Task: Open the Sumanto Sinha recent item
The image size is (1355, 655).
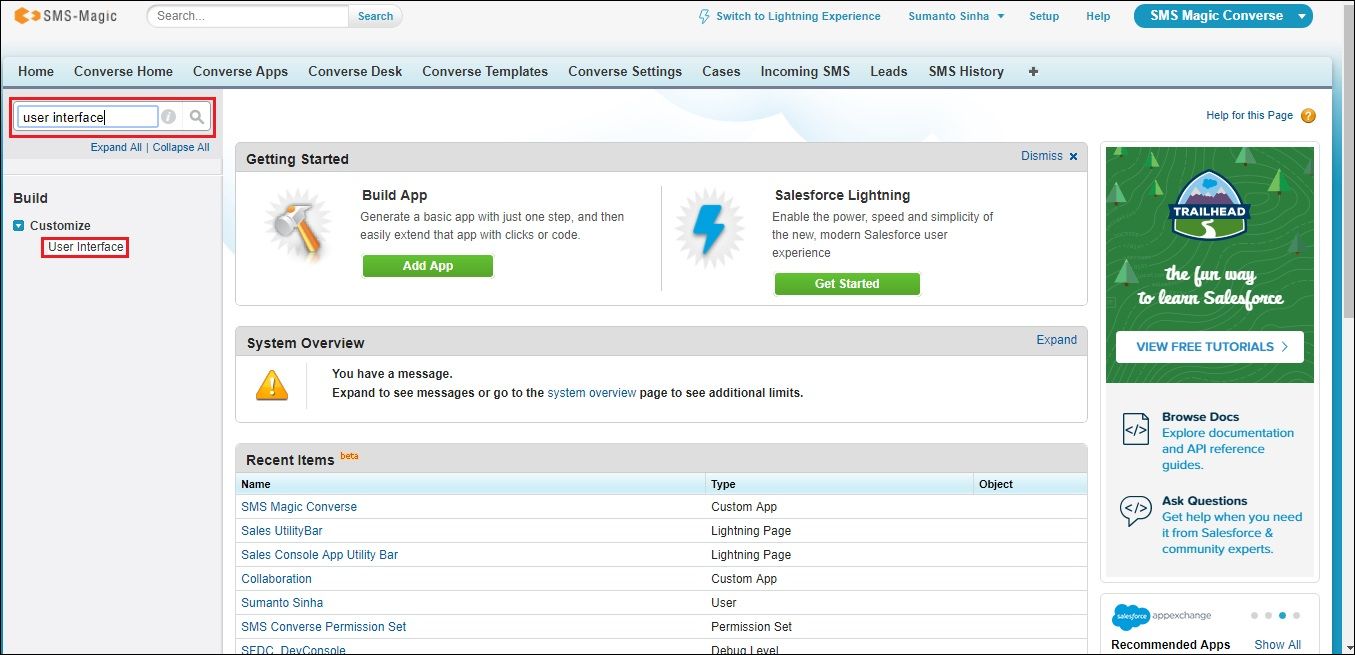Action: coord(282,603)
